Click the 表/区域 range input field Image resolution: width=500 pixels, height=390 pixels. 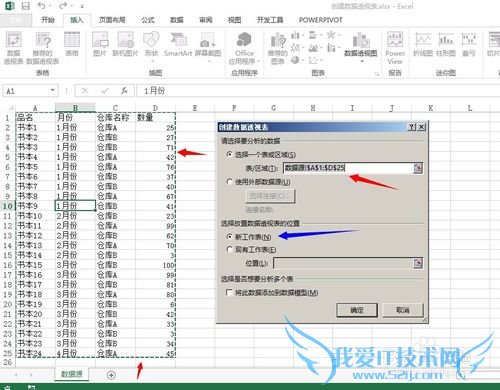(349, 168)
